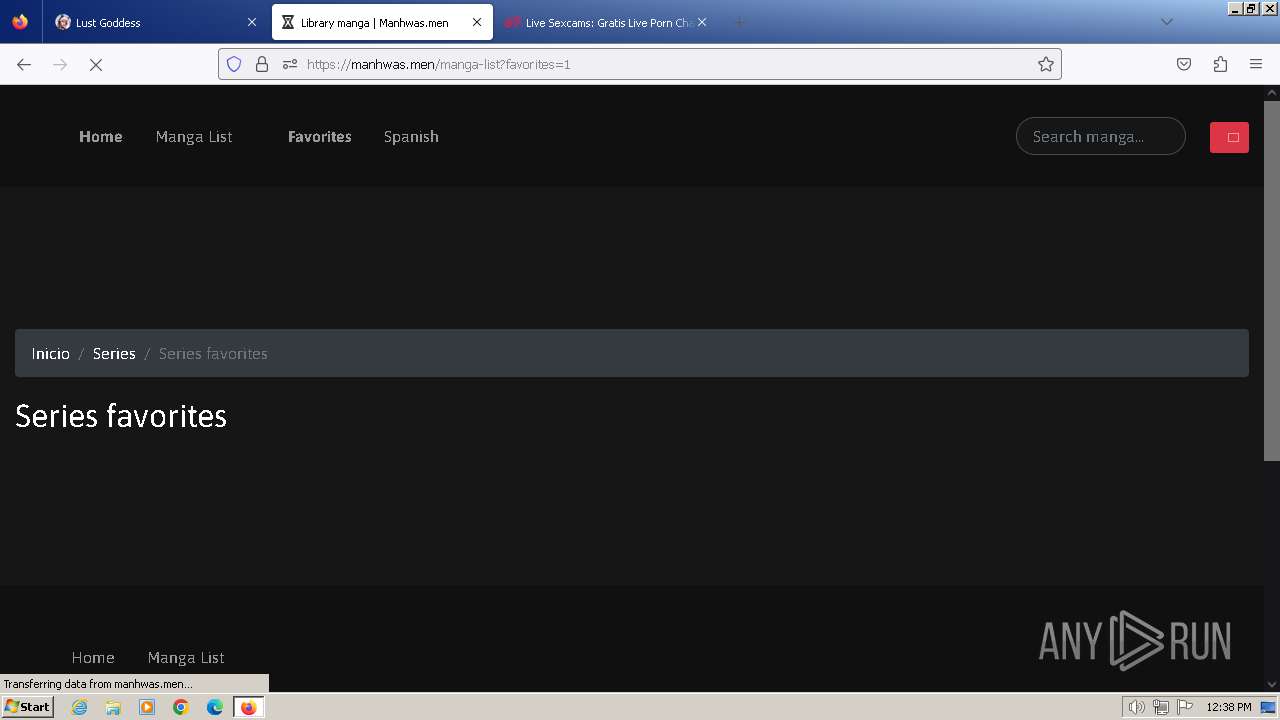Screen dimensions: 1280x720
Task: Follow the Inicio breadcrumb link
Action: coord(51,353)
